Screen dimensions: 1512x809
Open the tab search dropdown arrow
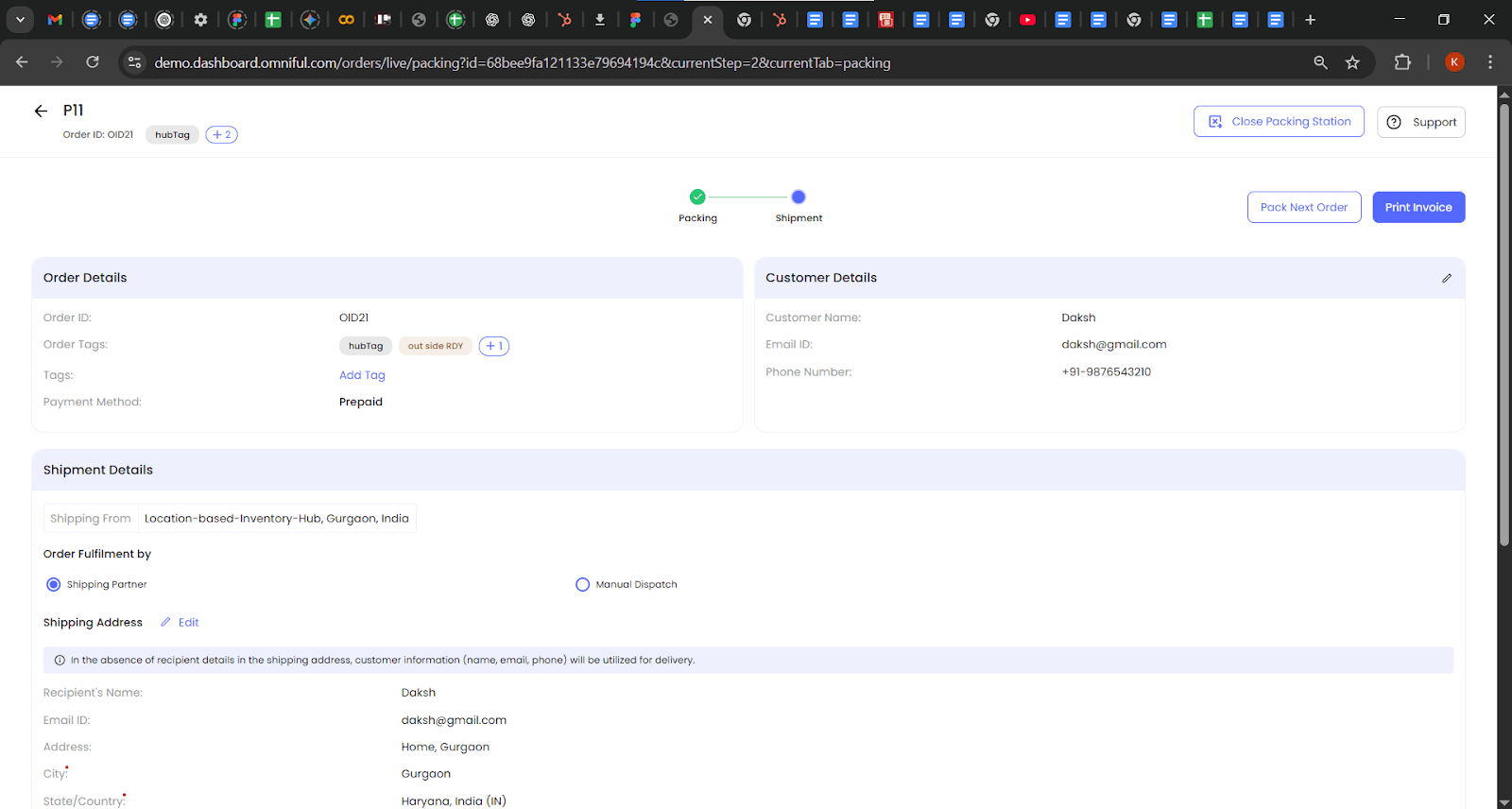click(20, 20)
